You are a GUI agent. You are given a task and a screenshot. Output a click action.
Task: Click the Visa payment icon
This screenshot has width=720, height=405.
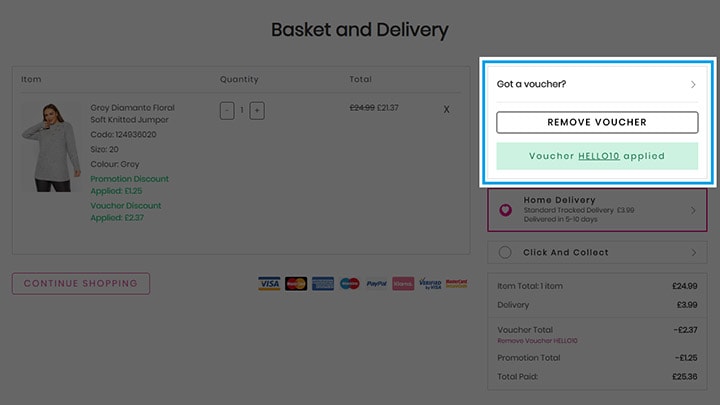click(x=269, y=284)
